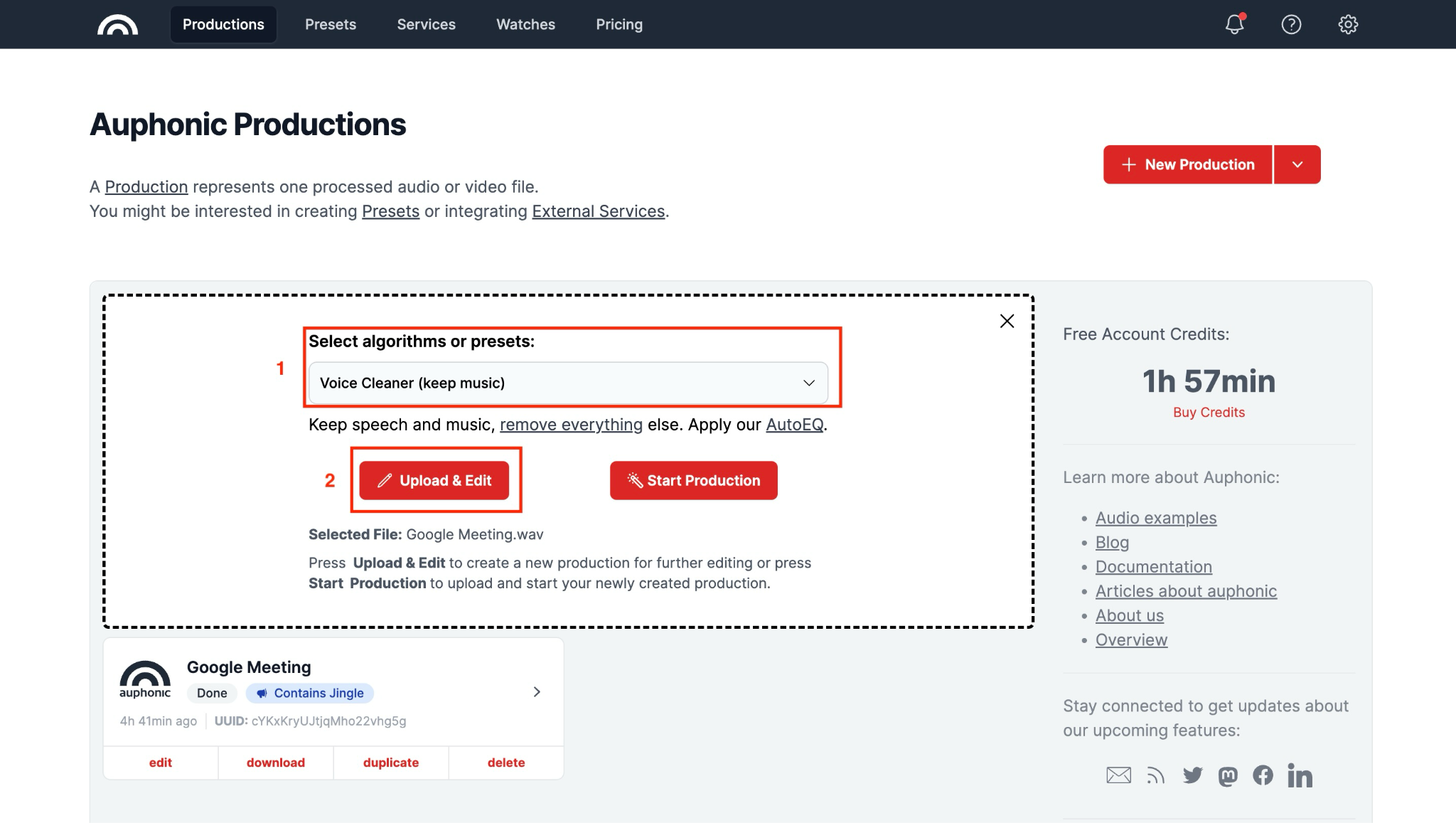Go to the Presets tab
1456x823 pixels.
coord(331,24)
